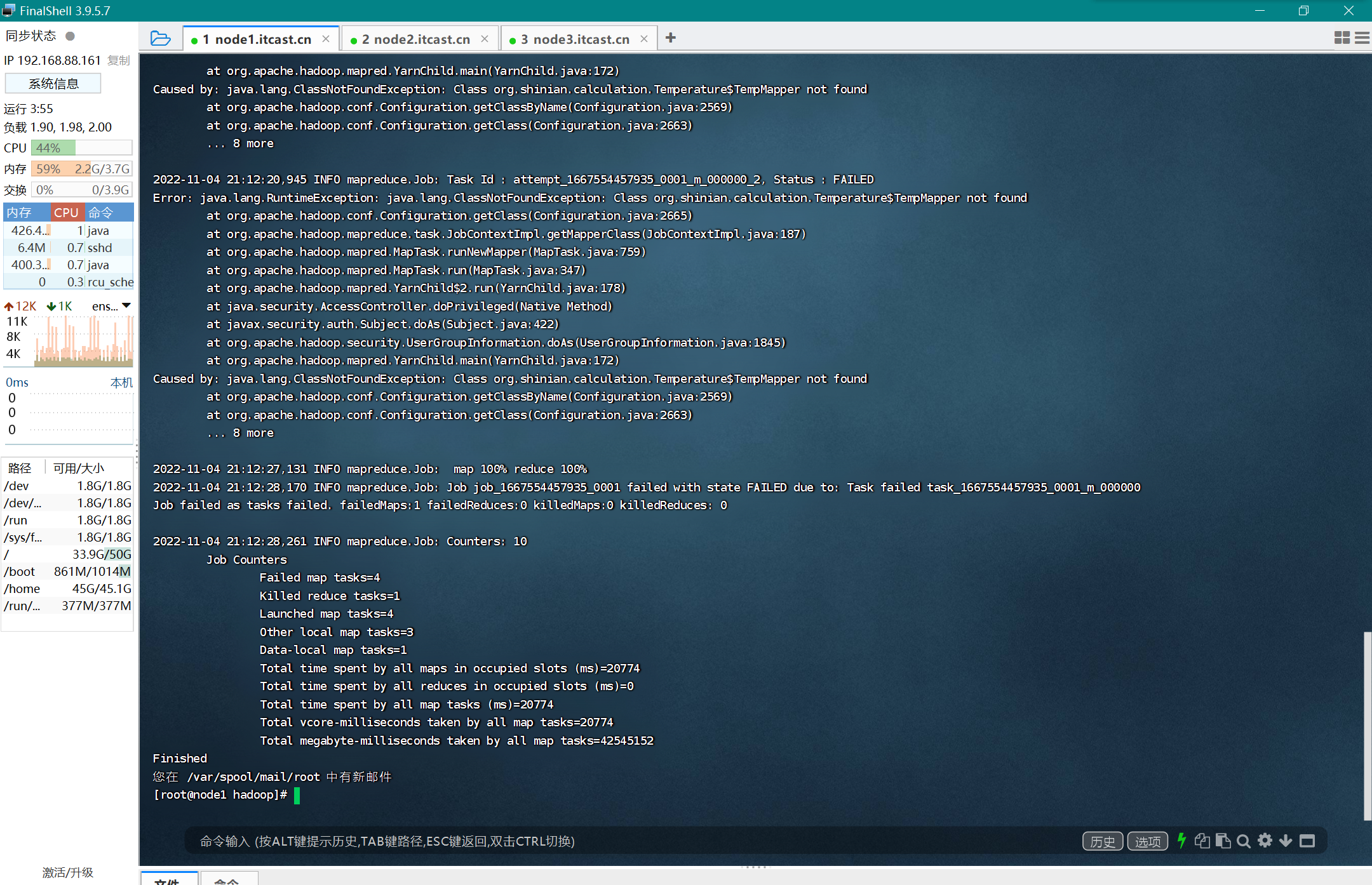Image resolution: width=1372 pixels, height=885 pixels.
Task: Click the paste icon in command bar
Action: (1223, 841)
